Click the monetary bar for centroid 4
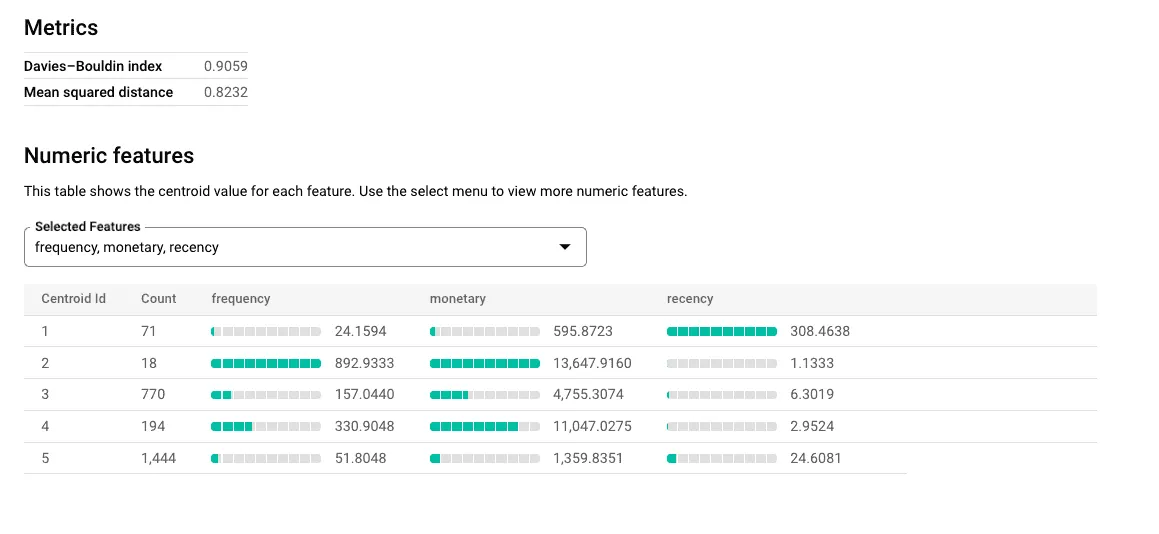The image size is (1159, 534). click(x=484, y=427)
